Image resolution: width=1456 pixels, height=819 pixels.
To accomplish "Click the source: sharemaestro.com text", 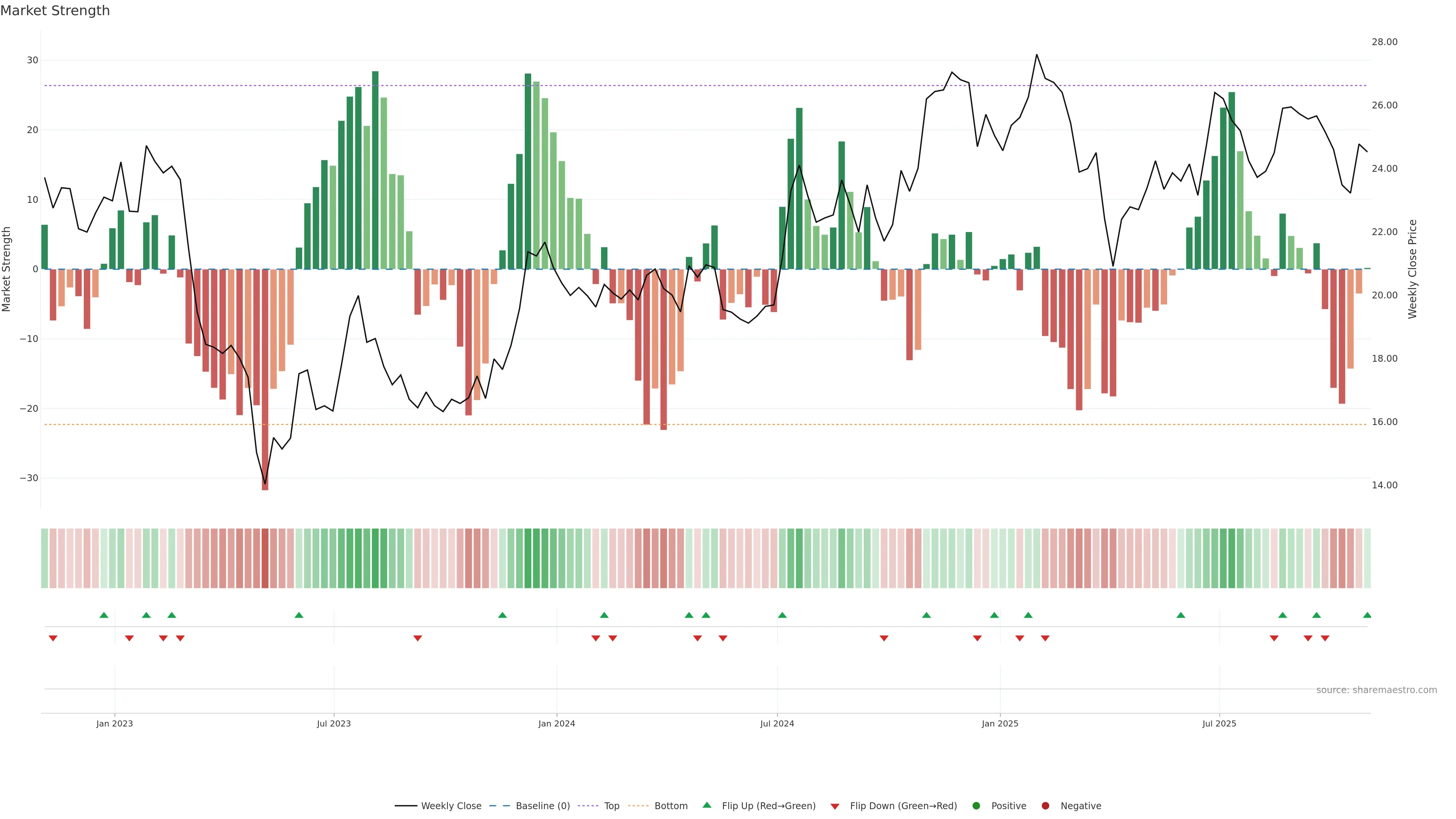I will coord(1376,690).
